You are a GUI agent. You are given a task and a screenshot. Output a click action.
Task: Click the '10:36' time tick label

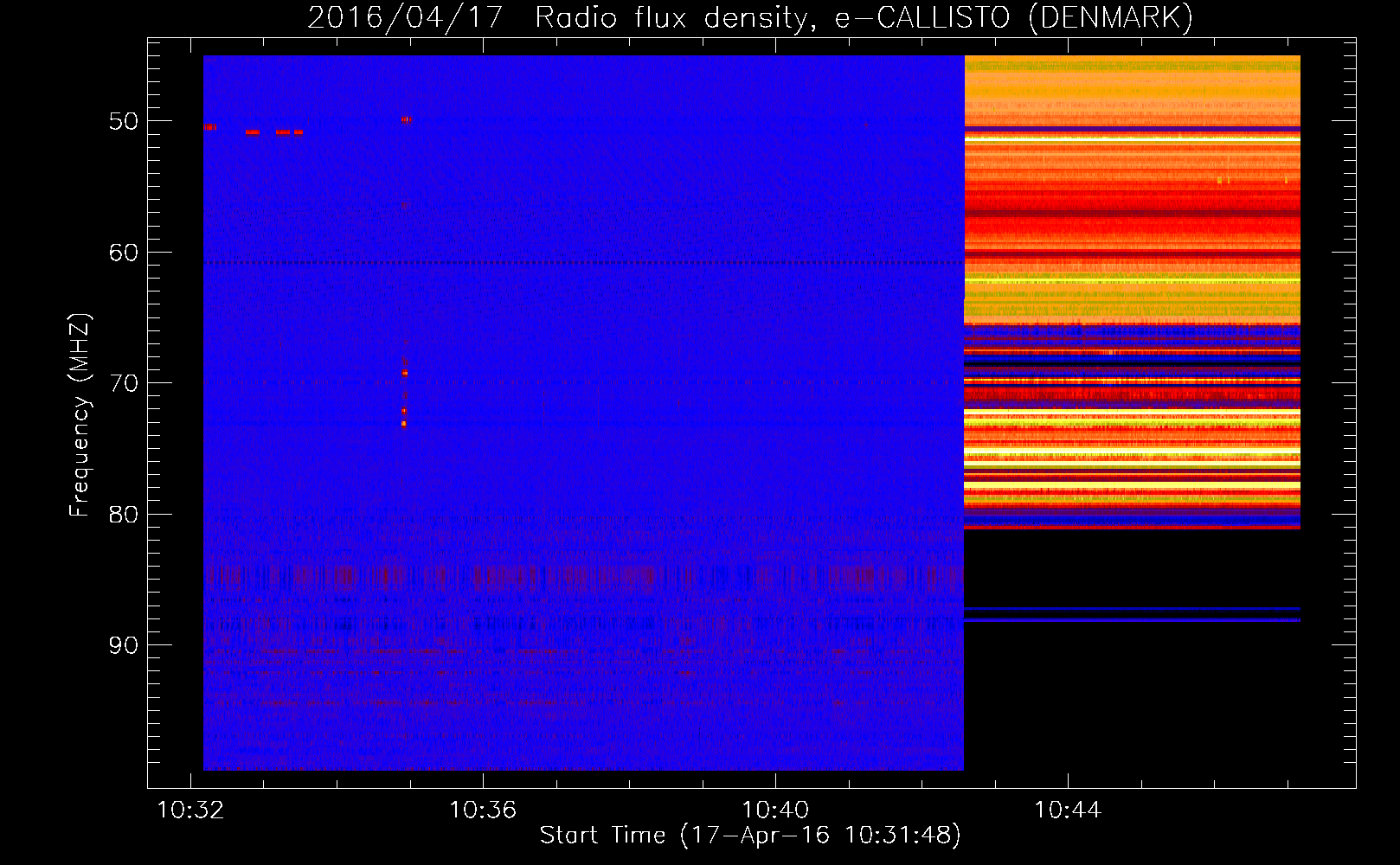pos(483,810)
